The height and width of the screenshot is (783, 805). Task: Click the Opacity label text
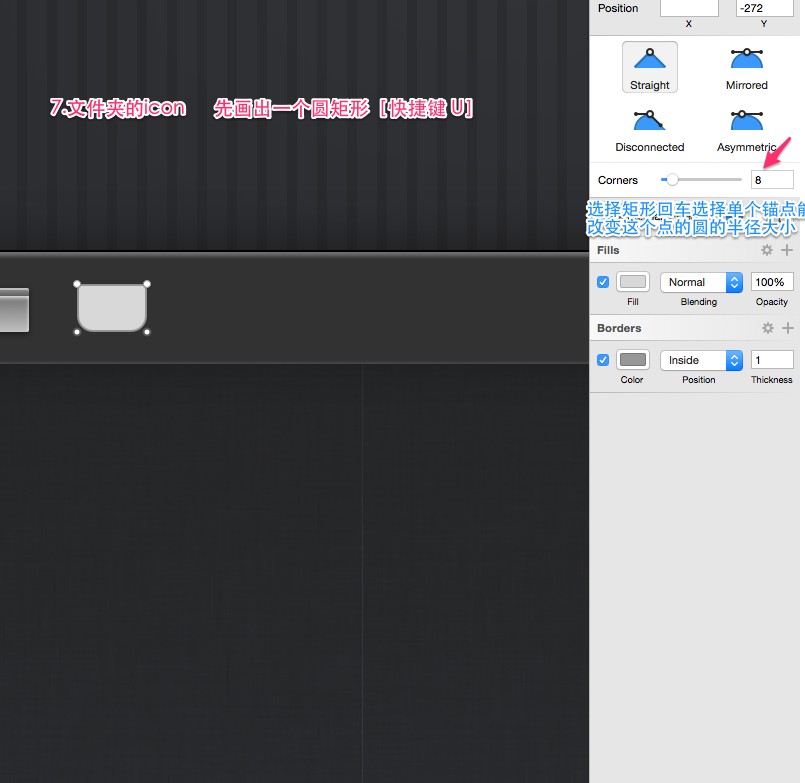772,302
